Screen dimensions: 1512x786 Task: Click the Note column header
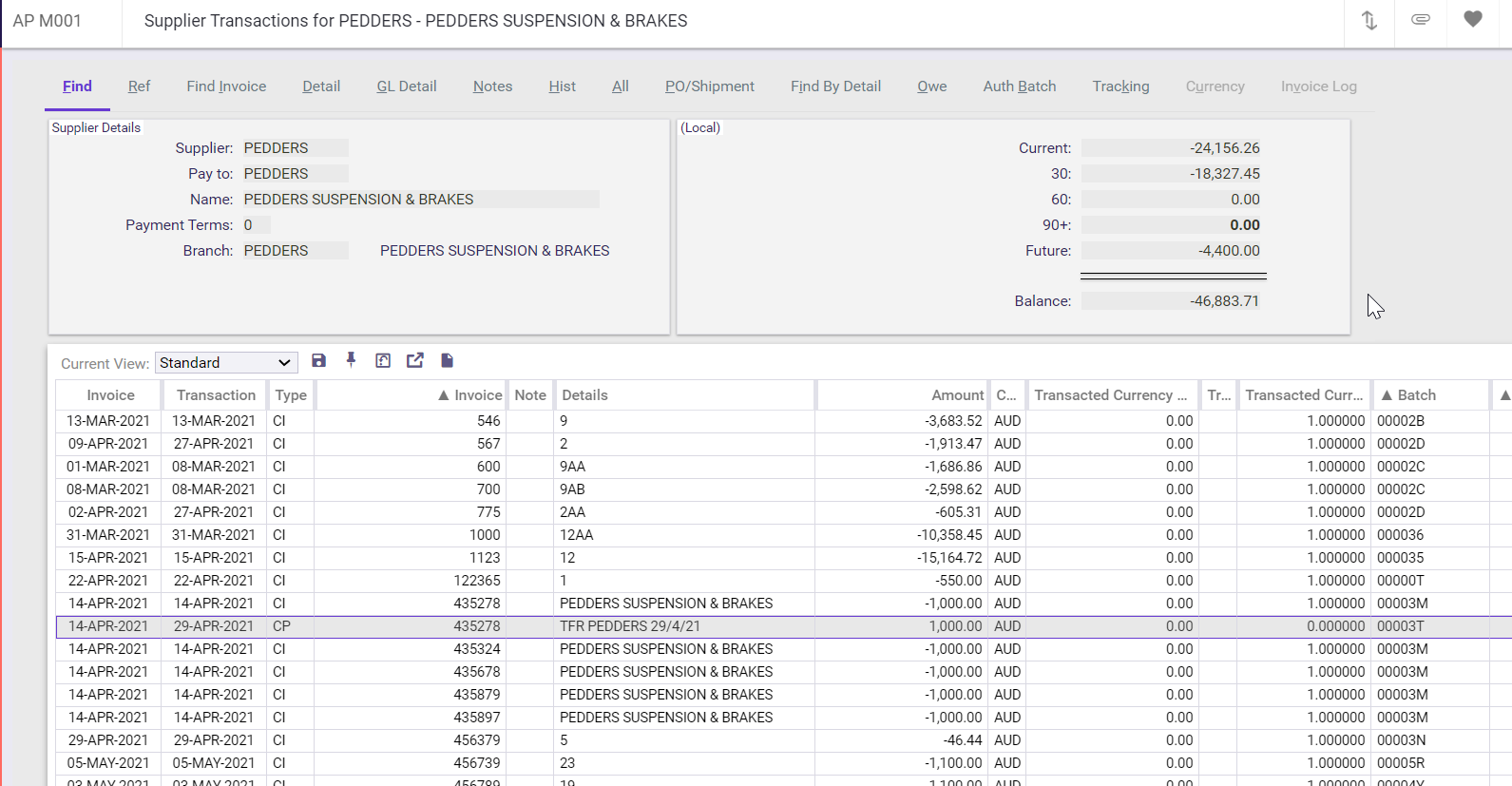click(x=530, y=395)
